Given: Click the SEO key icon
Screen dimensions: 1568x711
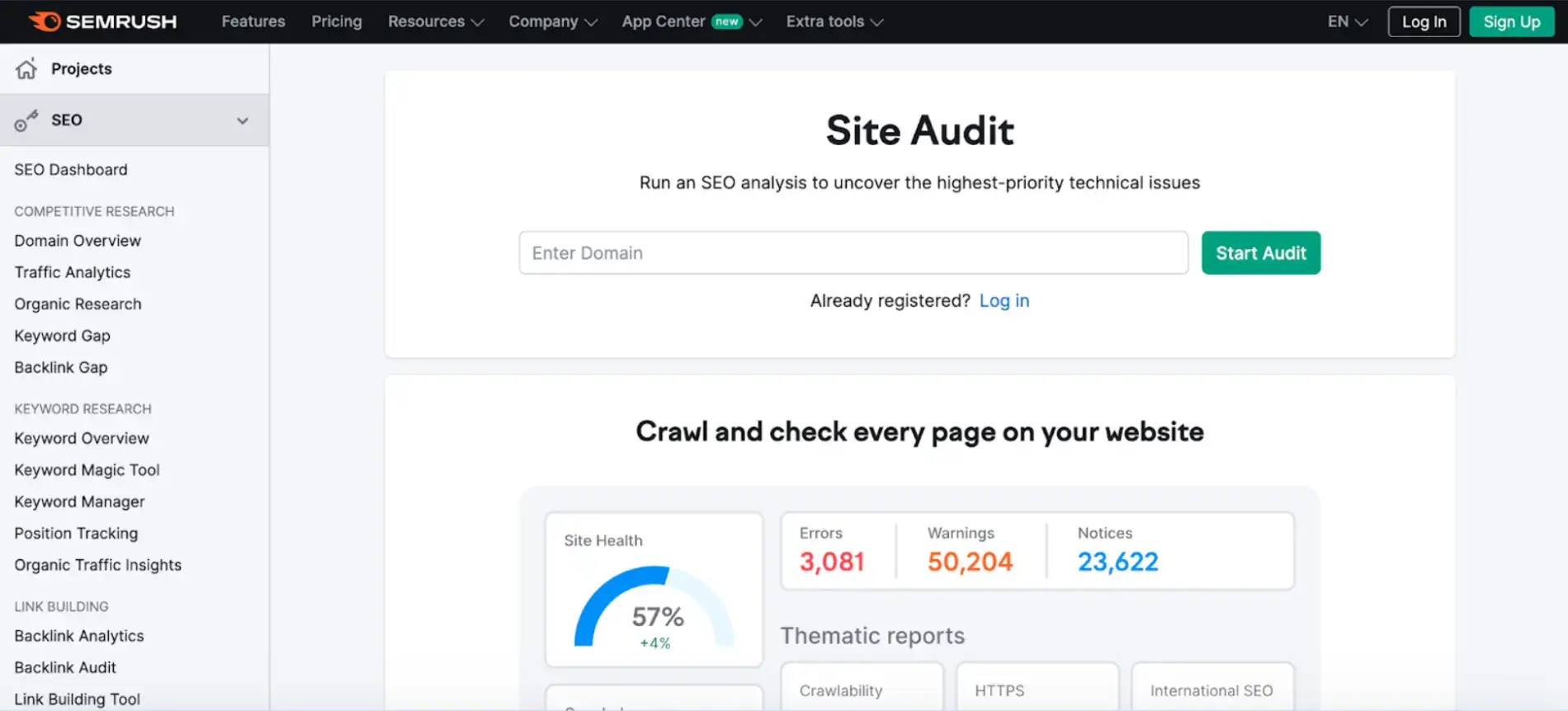Looking at the screenshot, I should (x=26, y=120).
